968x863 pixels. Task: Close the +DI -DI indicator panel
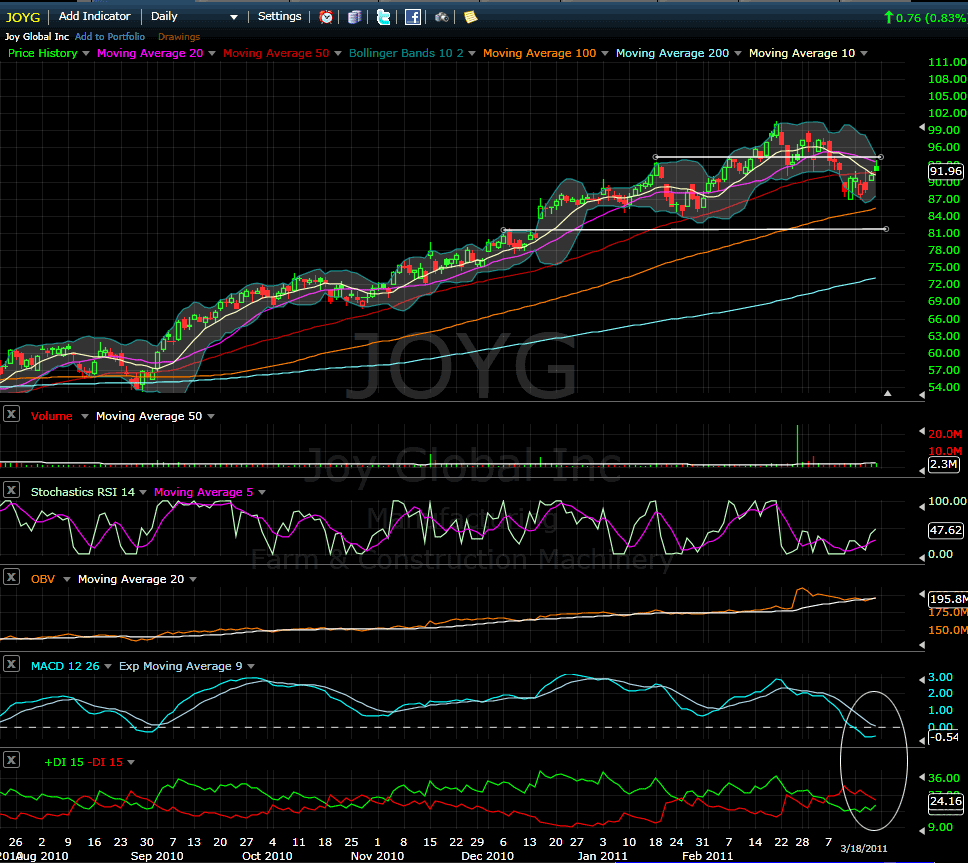click(x=11, y=760)
